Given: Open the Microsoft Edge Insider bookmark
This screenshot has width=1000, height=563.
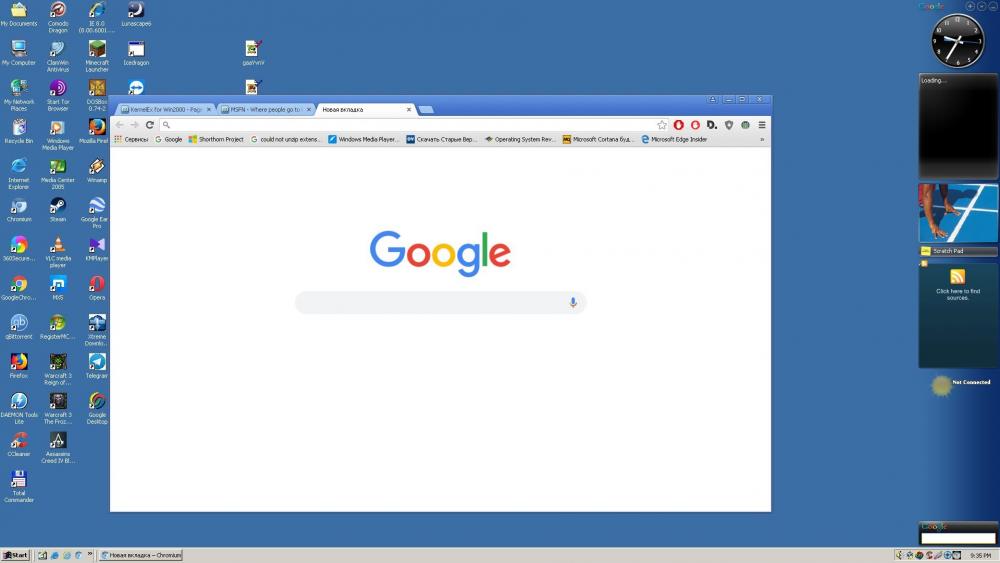Looking at the screenshot, I should (x=674, y=139).
